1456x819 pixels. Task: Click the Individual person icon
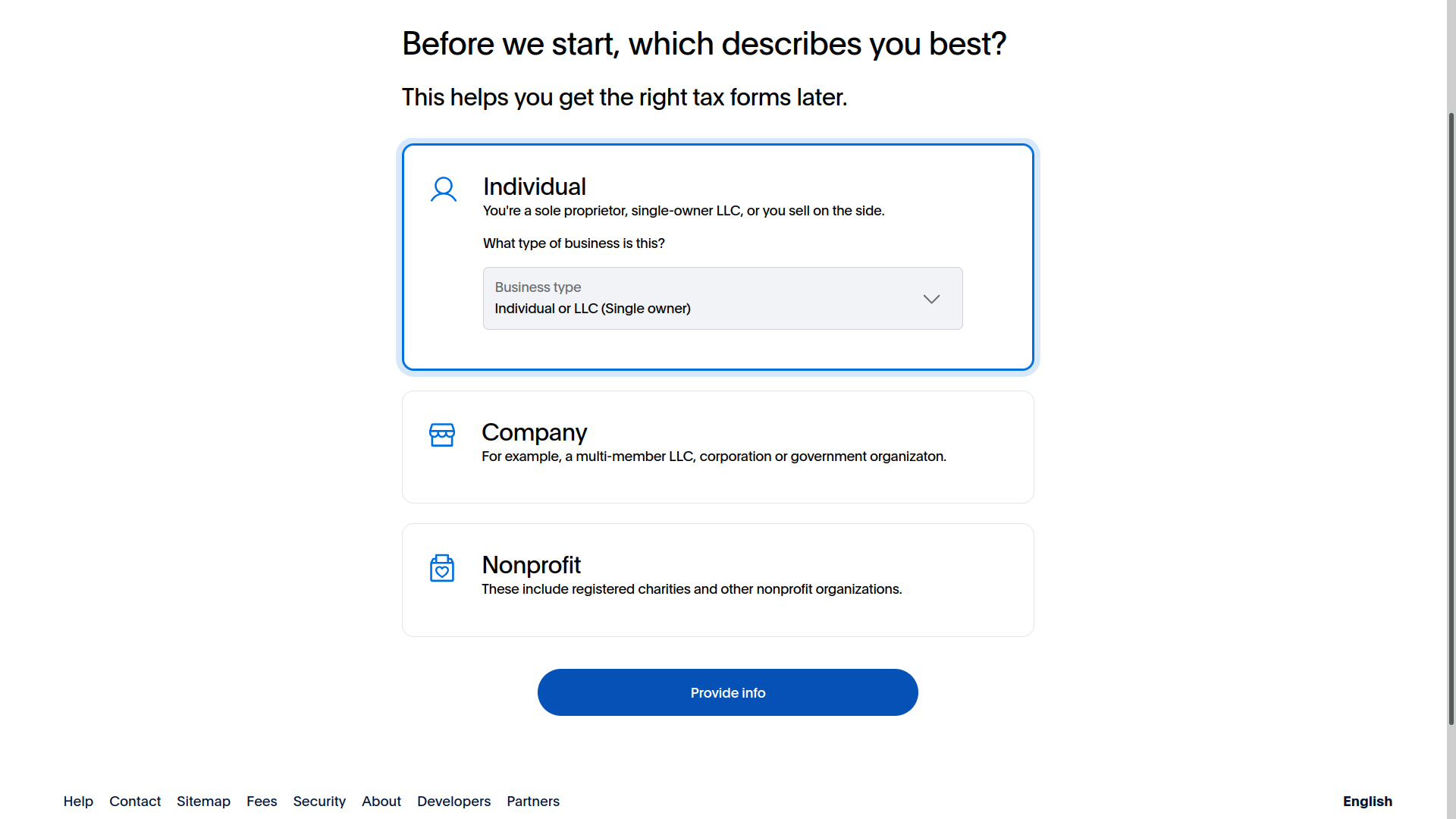(444, 190)
